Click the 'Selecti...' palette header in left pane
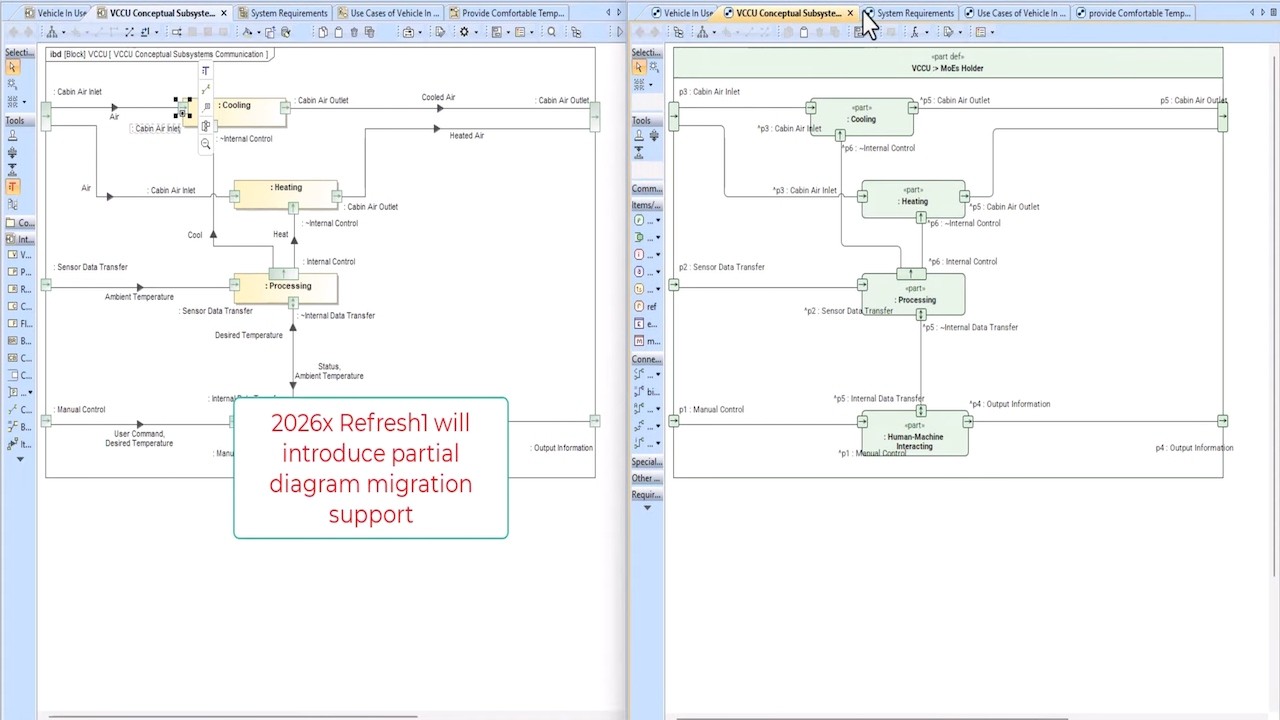Viewport: 1280px width, 720px height. pyautogui.click(x=20, y=52)
